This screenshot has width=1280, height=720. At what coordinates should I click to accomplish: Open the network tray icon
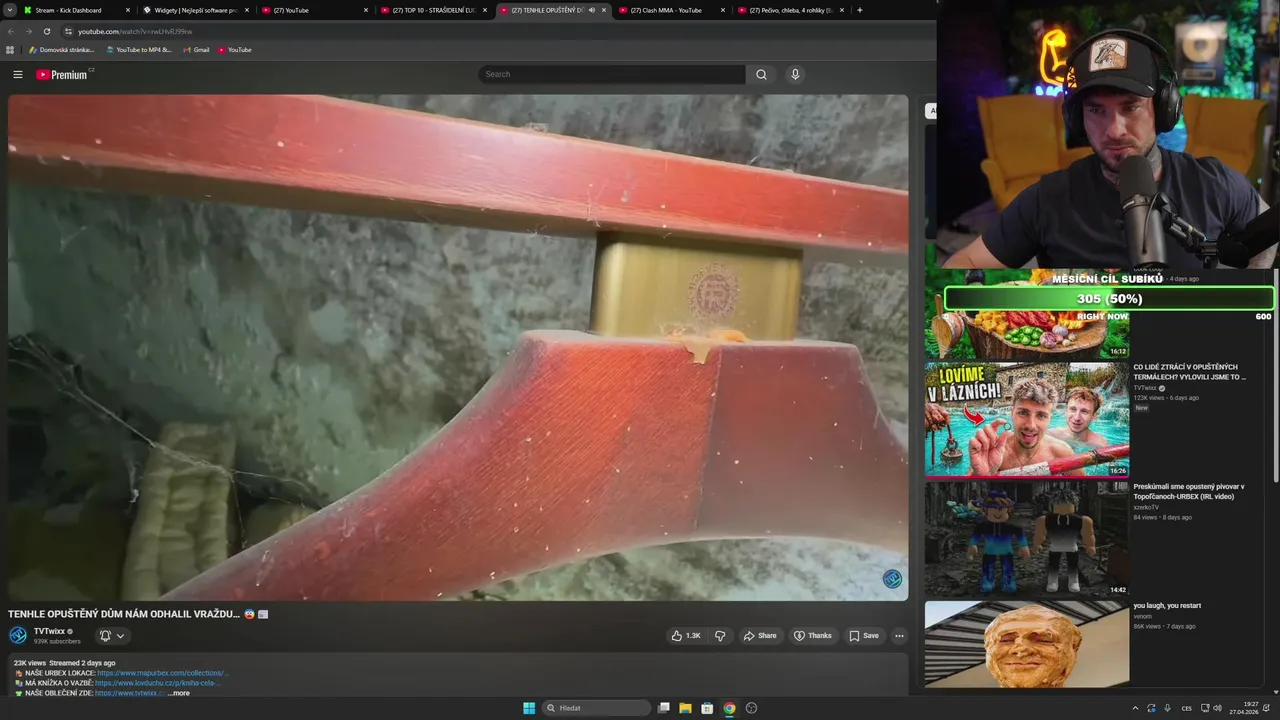click(x=1205, y=708)
